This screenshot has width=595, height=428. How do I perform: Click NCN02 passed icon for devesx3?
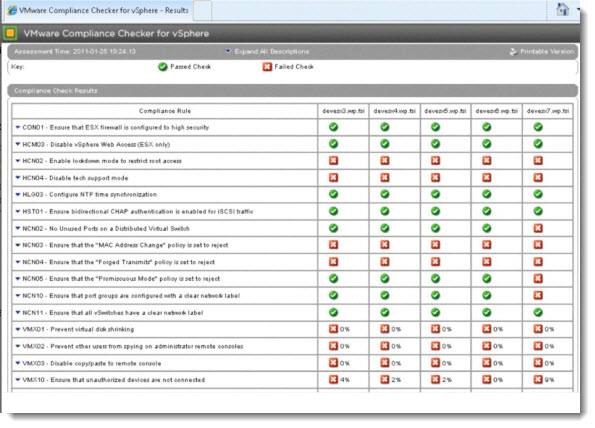tap(334, 228)
